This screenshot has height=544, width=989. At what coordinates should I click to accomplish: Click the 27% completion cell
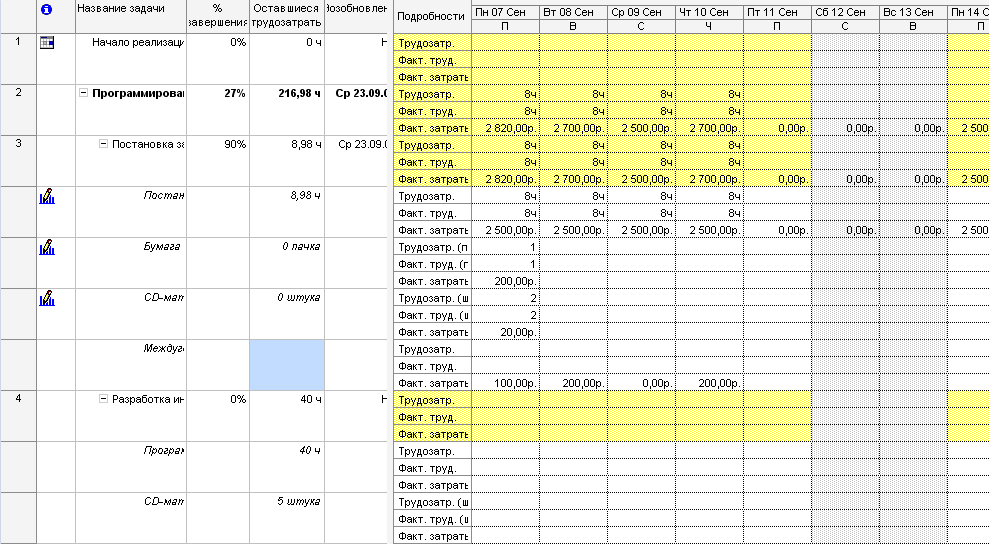click(x=218, y=110)
